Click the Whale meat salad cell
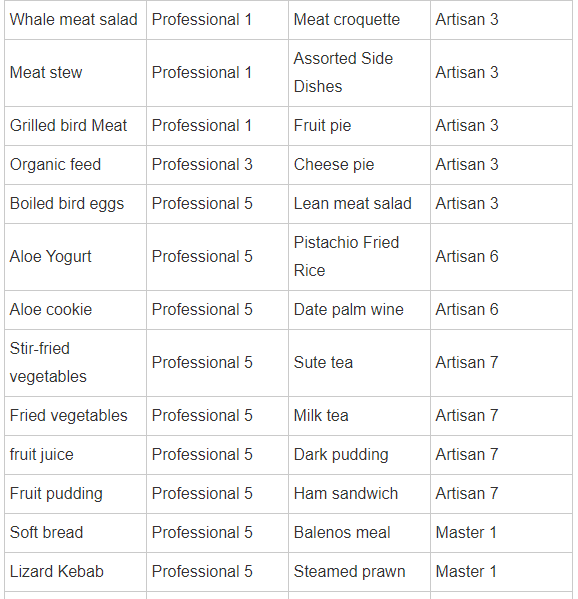The image size is (578, 599). (x=75, y=19)
